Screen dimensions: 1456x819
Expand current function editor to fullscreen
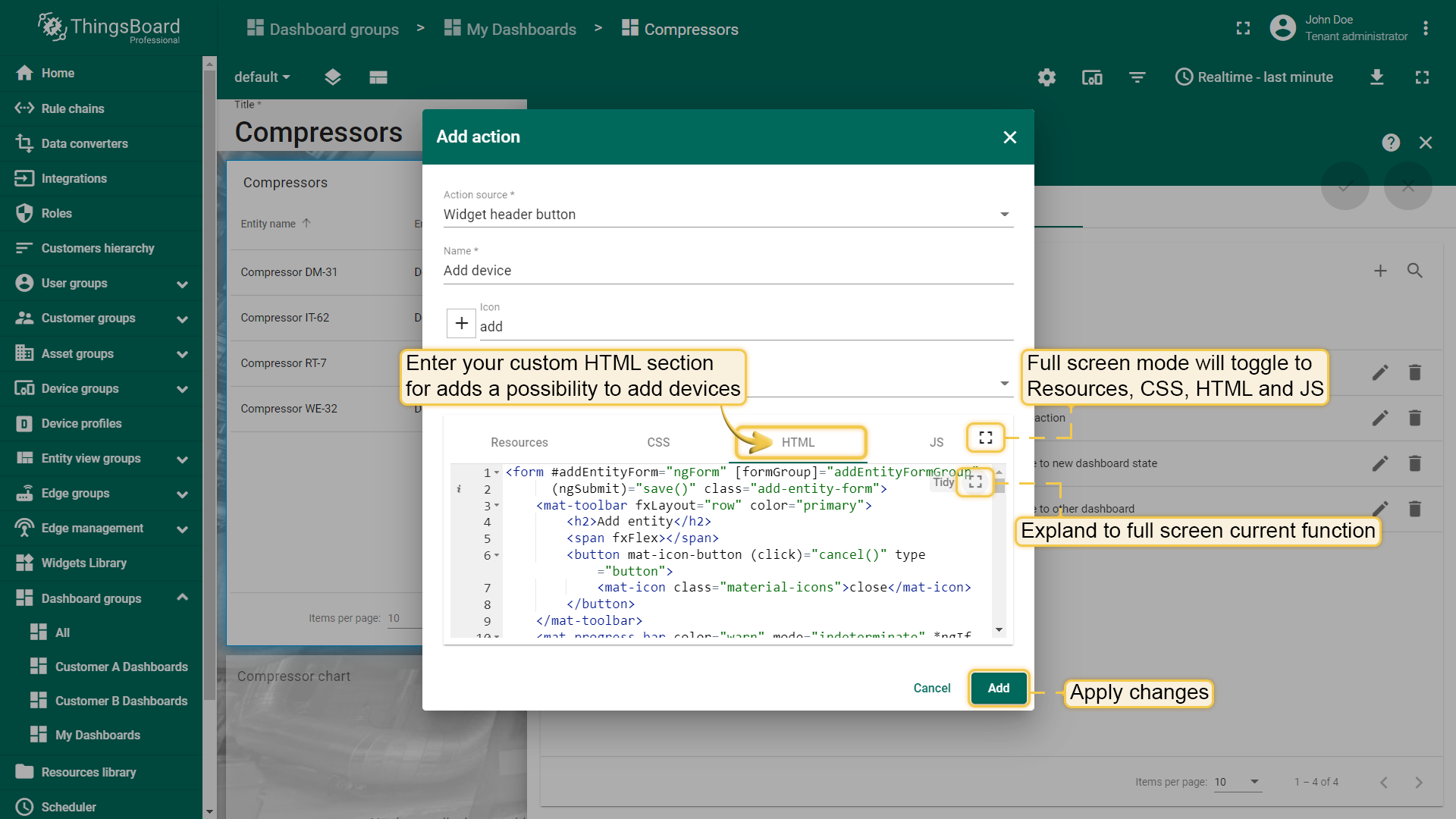(x=975, y=482)
